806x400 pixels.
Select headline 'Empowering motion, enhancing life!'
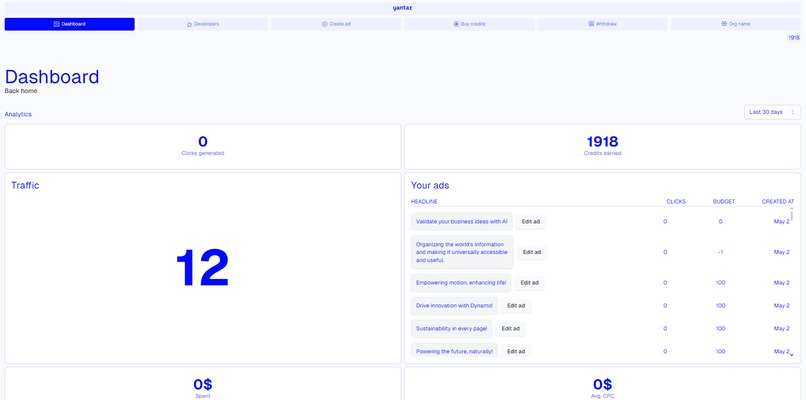461,283
